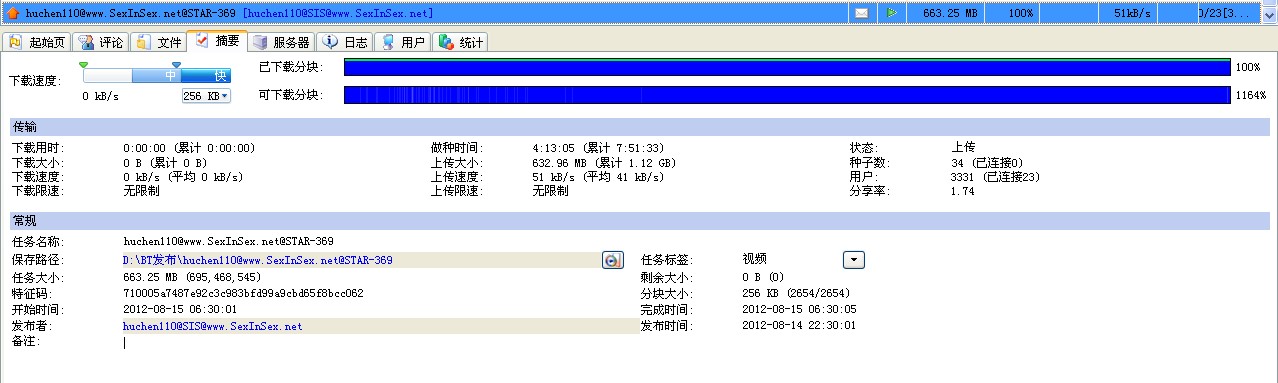Click into the 备注 notes field

pos(378,342)
